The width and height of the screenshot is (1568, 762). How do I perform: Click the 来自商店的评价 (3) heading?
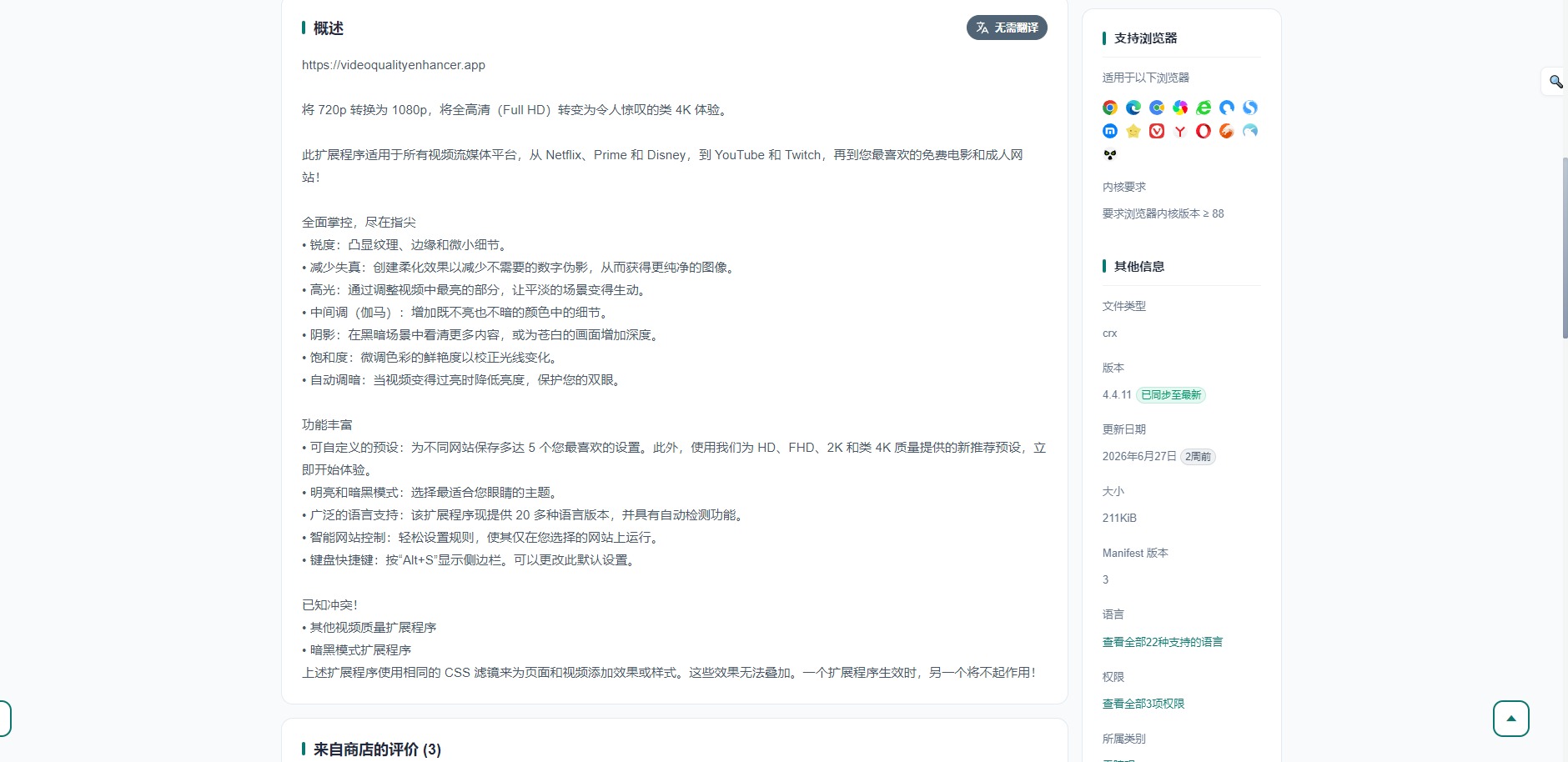[x=377, y=749]
